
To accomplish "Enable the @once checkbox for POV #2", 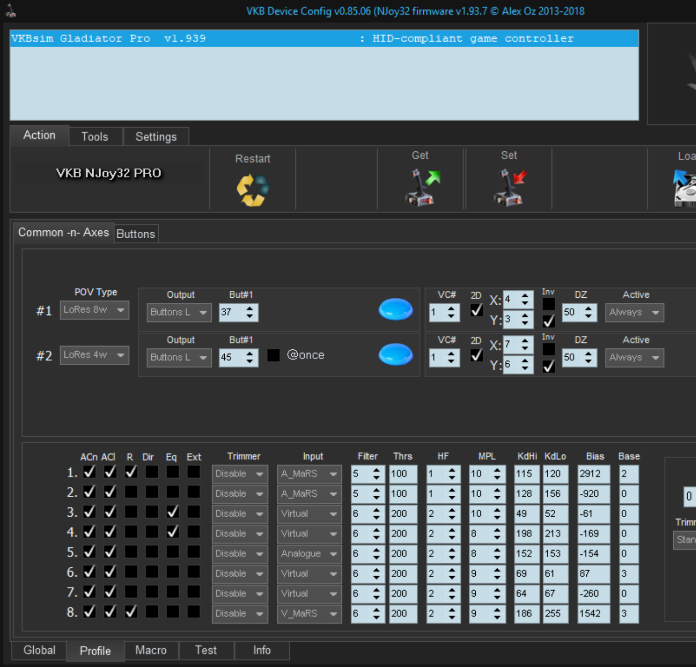I will pyautogui.click(x=273, y=355).
